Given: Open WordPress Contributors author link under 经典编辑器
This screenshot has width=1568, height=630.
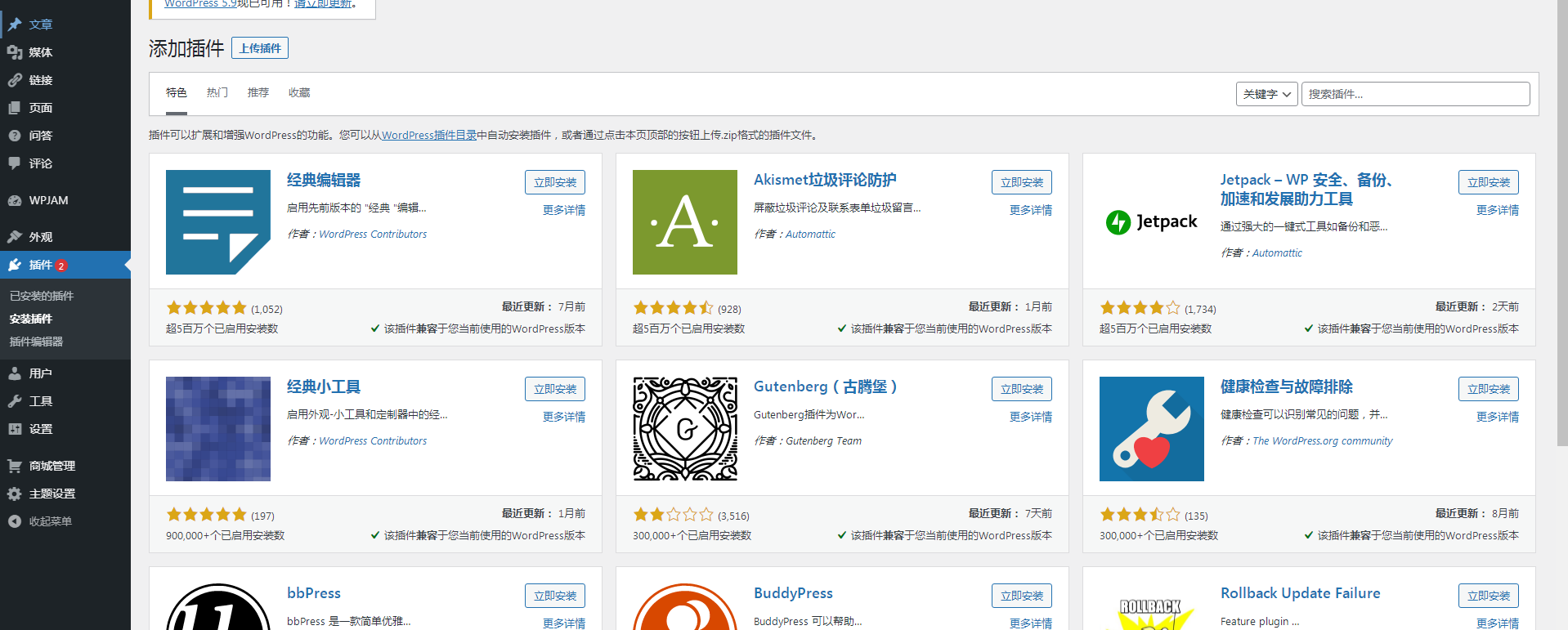Looking at the screenshot, I should [373, 234].
